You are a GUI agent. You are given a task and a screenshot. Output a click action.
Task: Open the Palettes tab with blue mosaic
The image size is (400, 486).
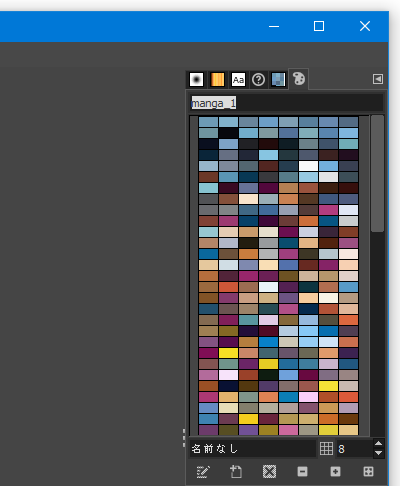pos(278,80)
